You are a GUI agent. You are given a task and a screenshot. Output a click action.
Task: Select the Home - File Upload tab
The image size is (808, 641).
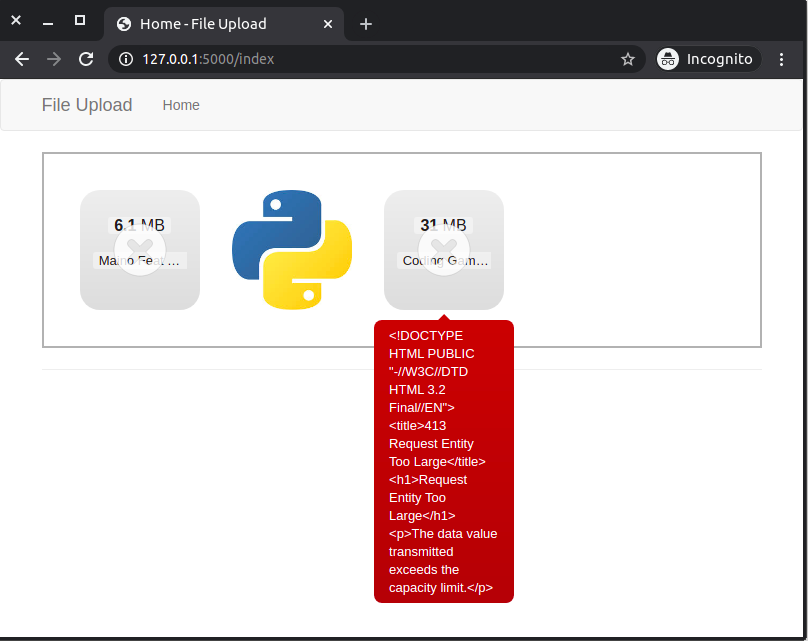224,24
